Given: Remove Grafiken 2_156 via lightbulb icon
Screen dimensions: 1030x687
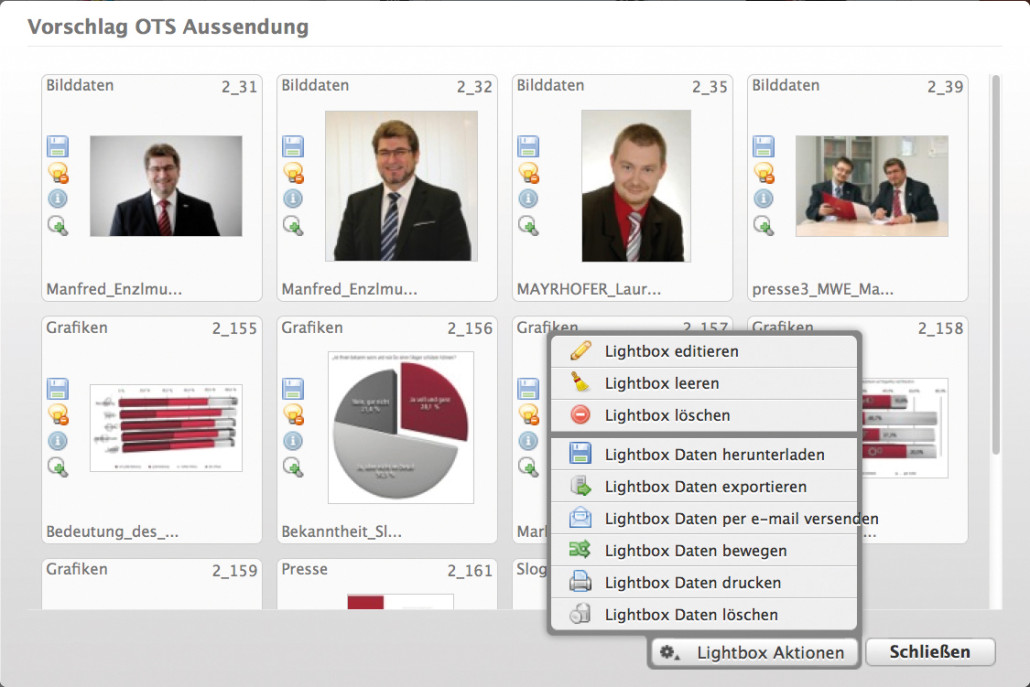Looking at the screenshot, I should (x=294, y=415).
